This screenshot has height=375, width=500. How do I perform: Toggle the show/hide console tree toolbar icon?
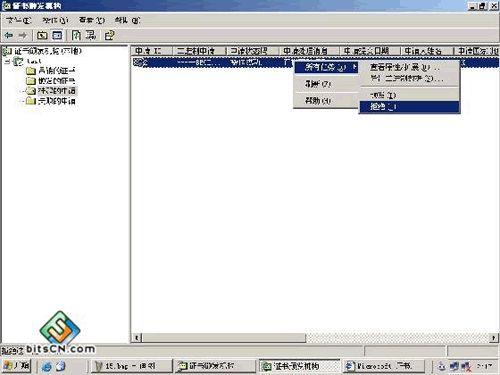(57, 35)
